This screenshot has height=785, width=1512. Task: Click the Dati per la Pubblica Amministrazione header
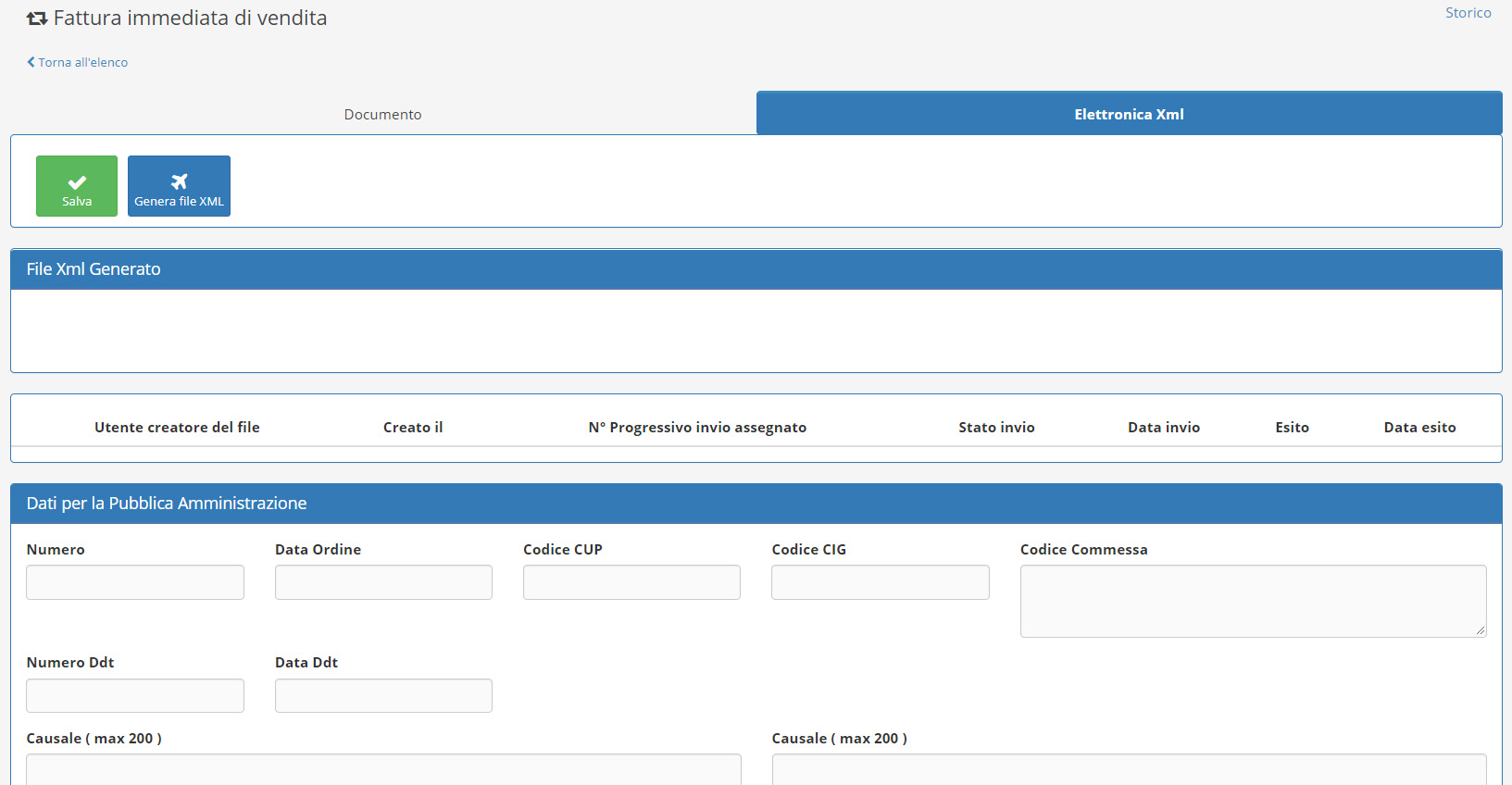click(x=756, y=504)
